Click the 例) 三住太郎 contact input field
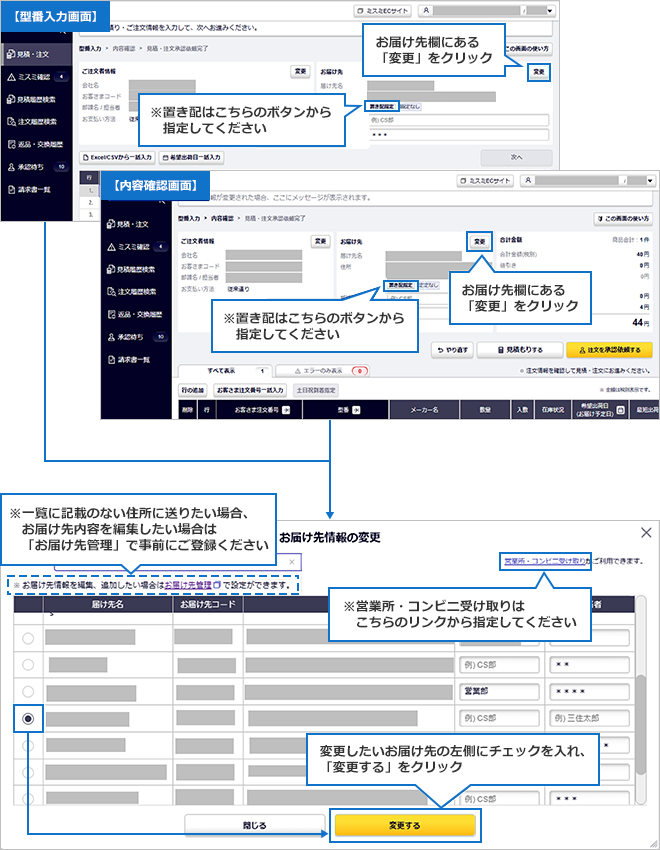Screen dimensions: 660x850 point(589,718)
